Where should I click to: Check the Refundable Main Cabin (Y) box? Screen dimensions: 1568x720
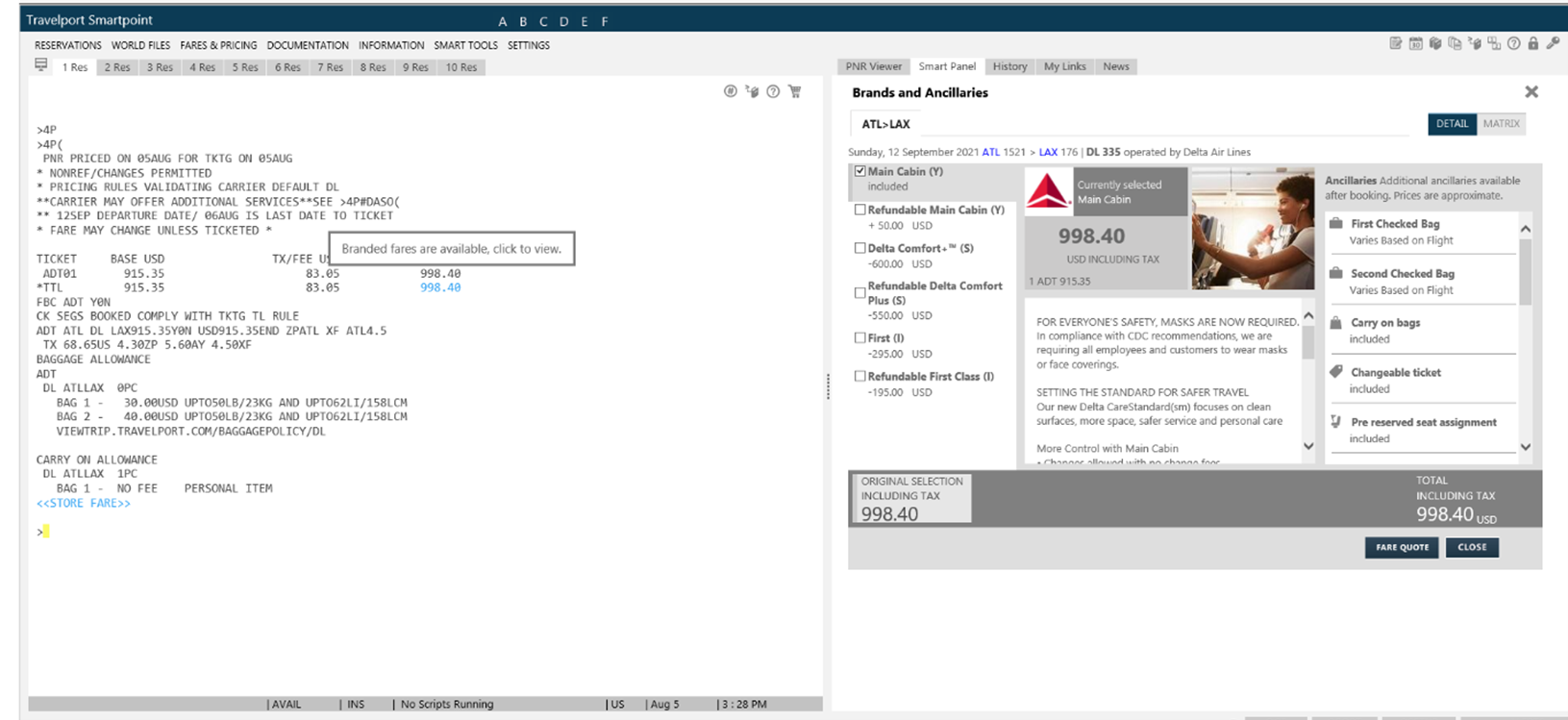pyautogui.click(x=860, y=210)
